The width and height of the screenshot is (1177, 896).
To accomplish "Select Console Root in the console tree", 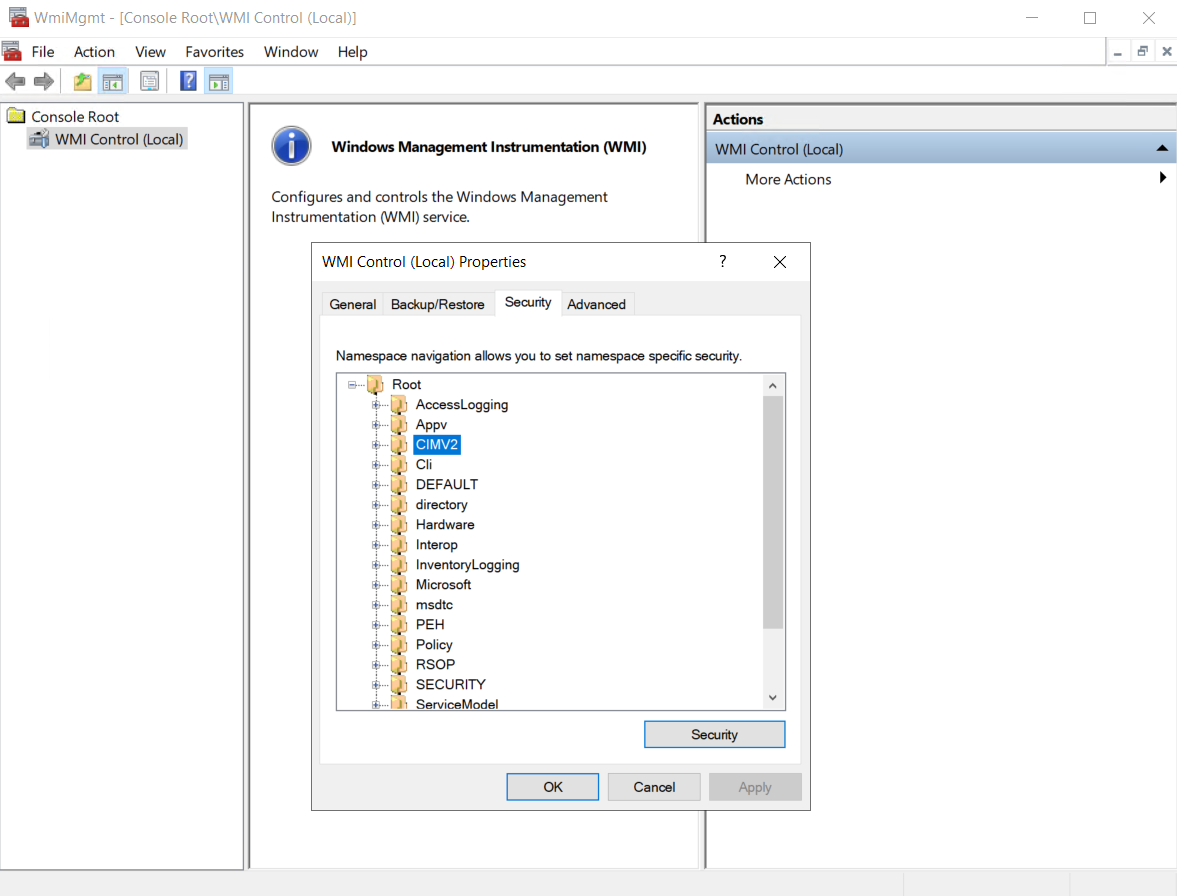I will point(75,116).
